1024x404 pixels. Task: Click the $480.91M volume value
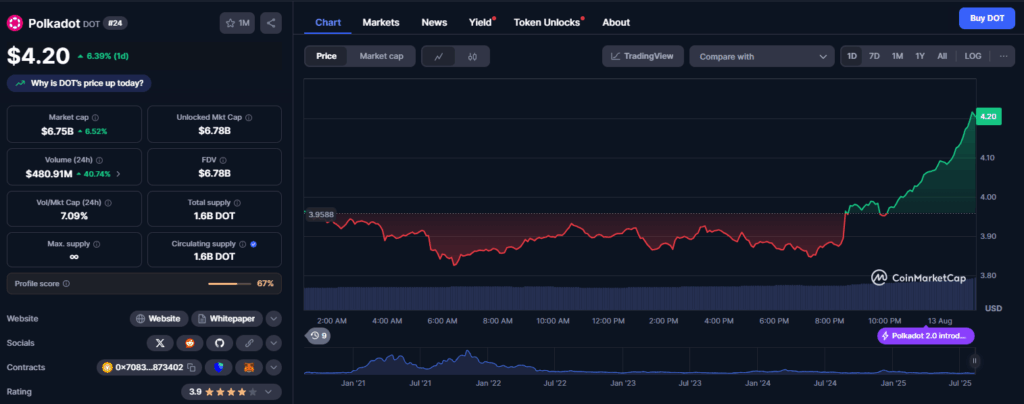click(x=49, y=174)
